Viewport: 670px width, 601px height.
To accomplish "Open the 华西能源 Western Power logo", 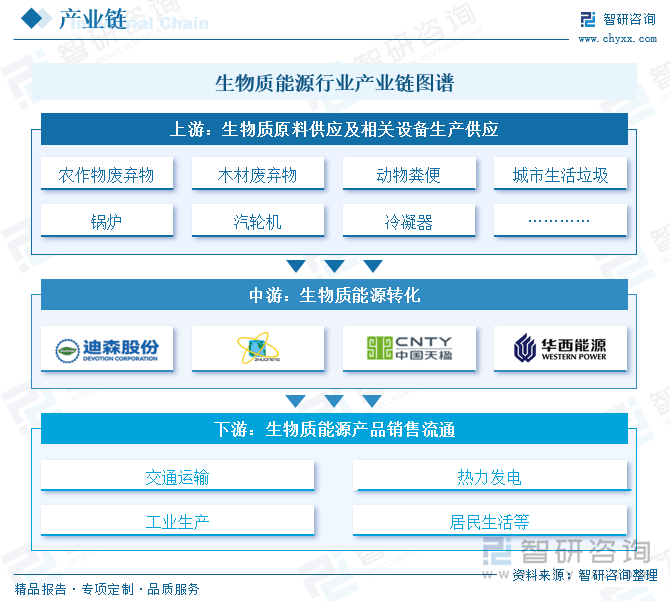I will 560,349.
